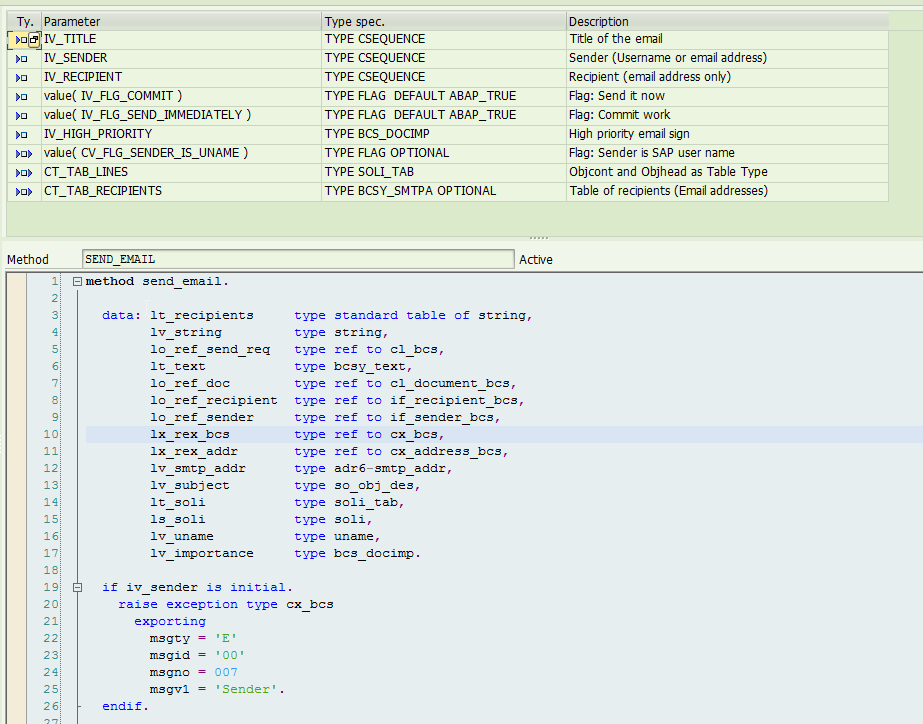Select the CT_TAB_LINES parameter cell
This screenshot has width=923, height=724.
pyautogui.click(x=181, y=172)
